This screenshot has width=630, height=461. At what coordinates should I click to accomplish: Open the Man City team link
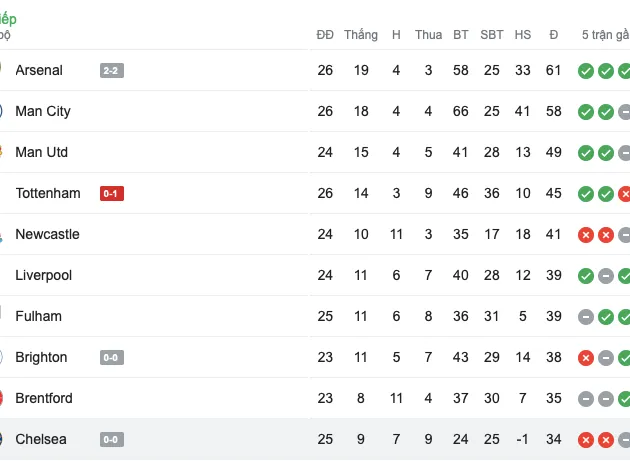point(43,112)
